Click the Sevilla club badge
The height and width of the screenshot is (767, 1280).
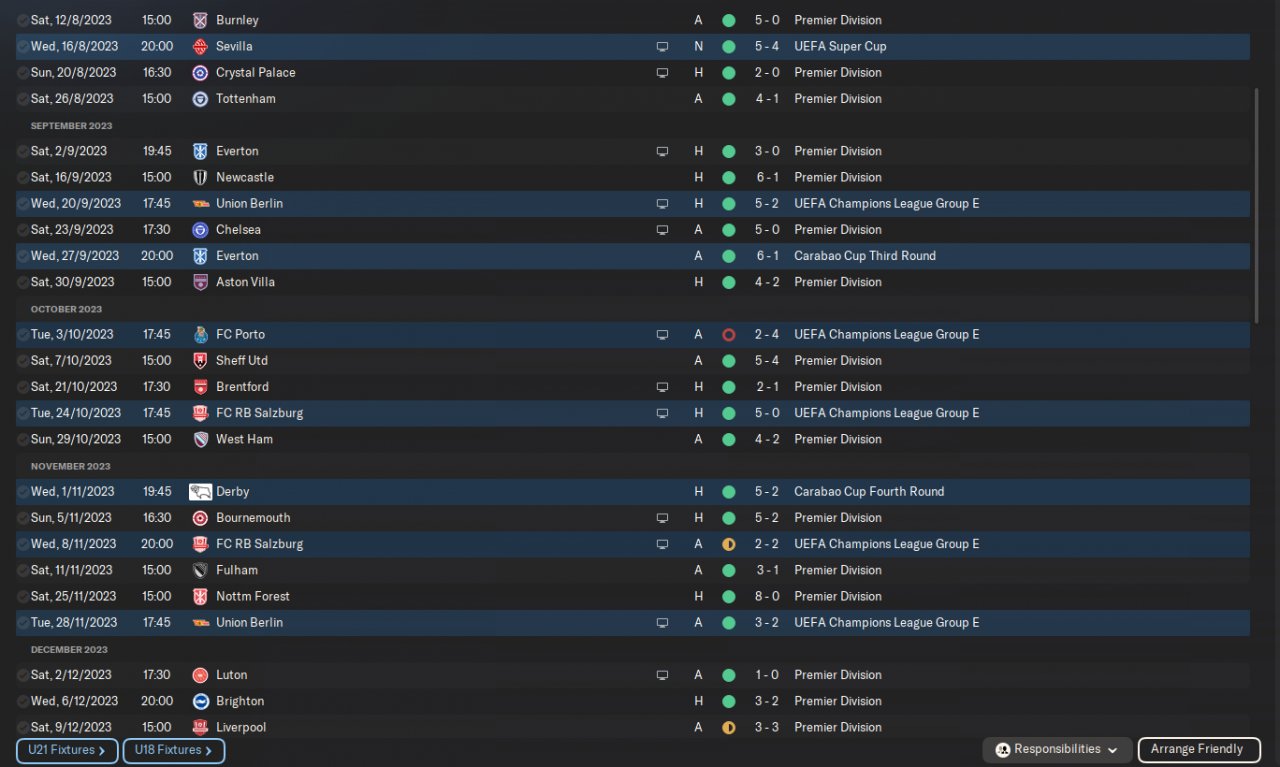[200, 46]
